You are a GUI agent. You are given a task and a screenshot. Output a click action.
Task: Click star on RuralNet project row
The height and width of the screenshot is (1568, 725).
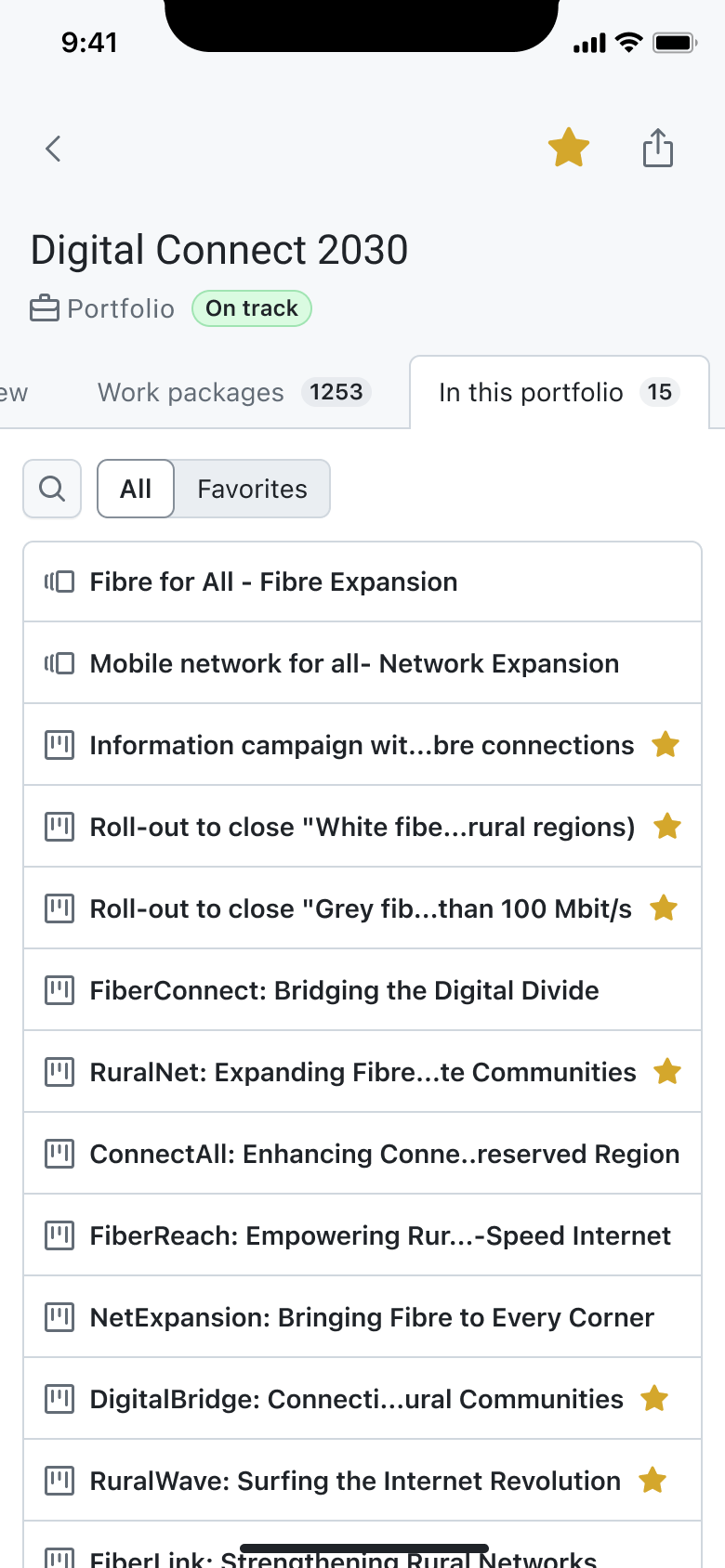(667, 1072)
